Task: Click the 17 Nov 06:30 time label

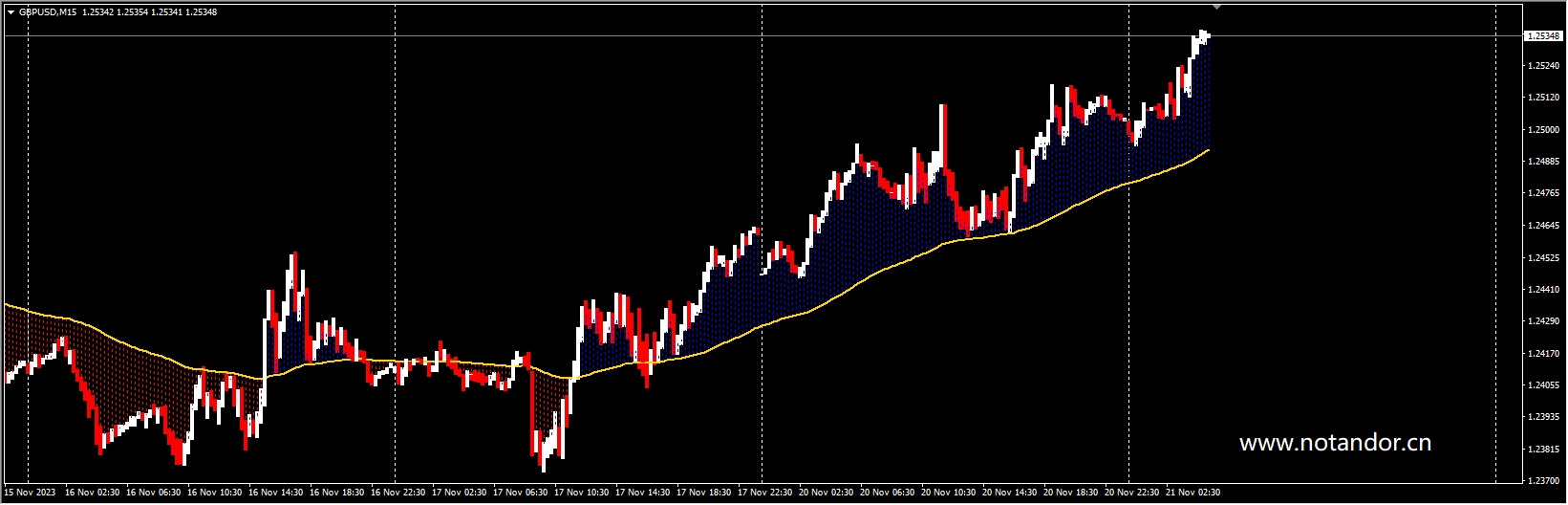Action: coord(521,494)
